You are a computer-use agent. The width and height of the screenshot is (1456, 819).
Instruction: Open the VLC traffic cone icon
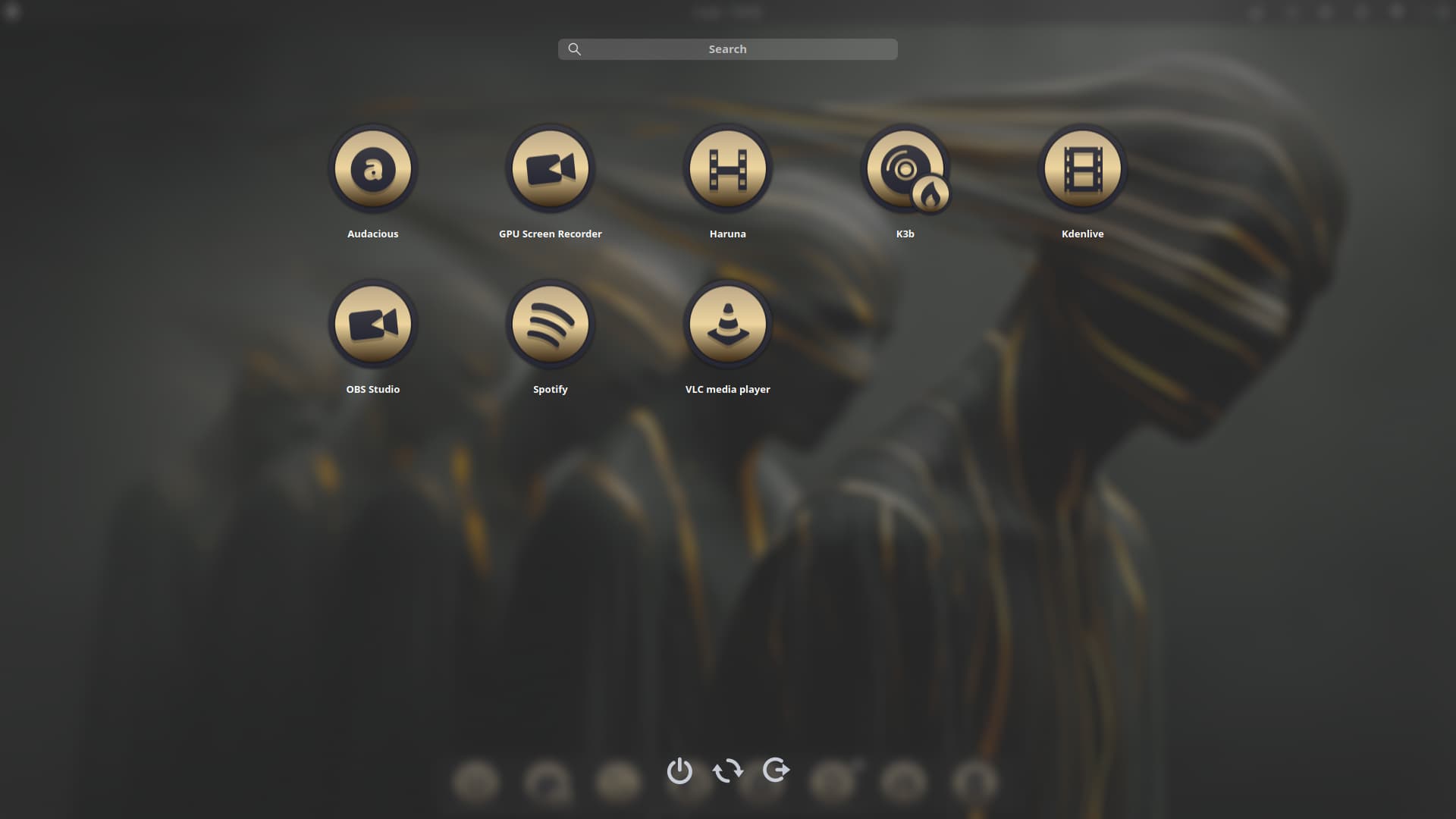pyautogui.click(x=727, y=324)
